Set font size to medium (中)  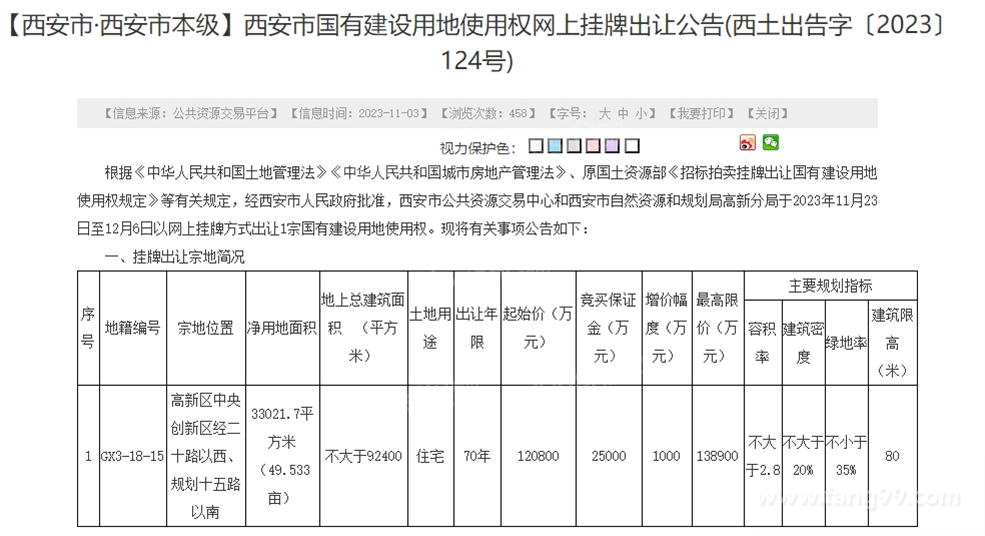point(623,114)
